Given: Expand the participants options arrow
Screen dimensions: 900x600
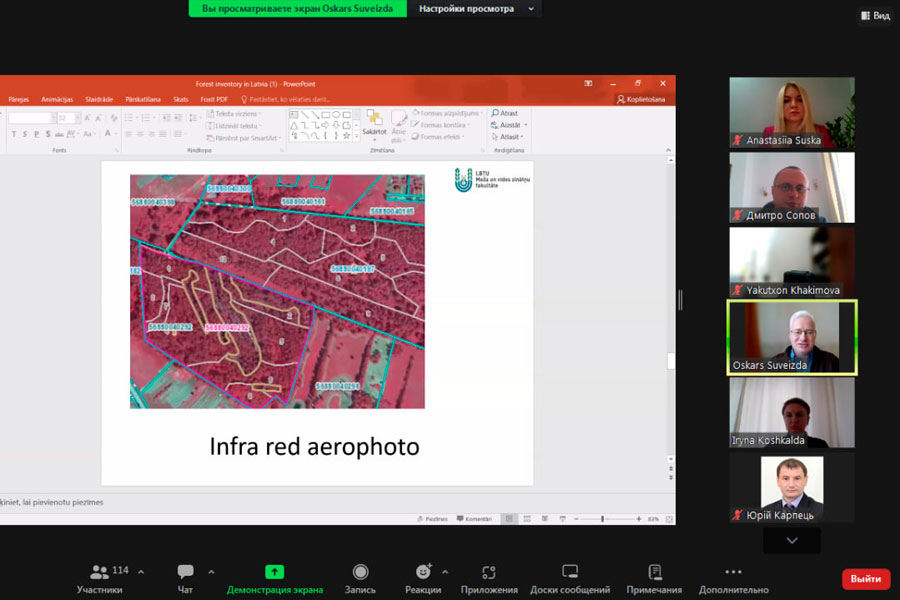Looking at the screenshot, I should coord(141,572).
